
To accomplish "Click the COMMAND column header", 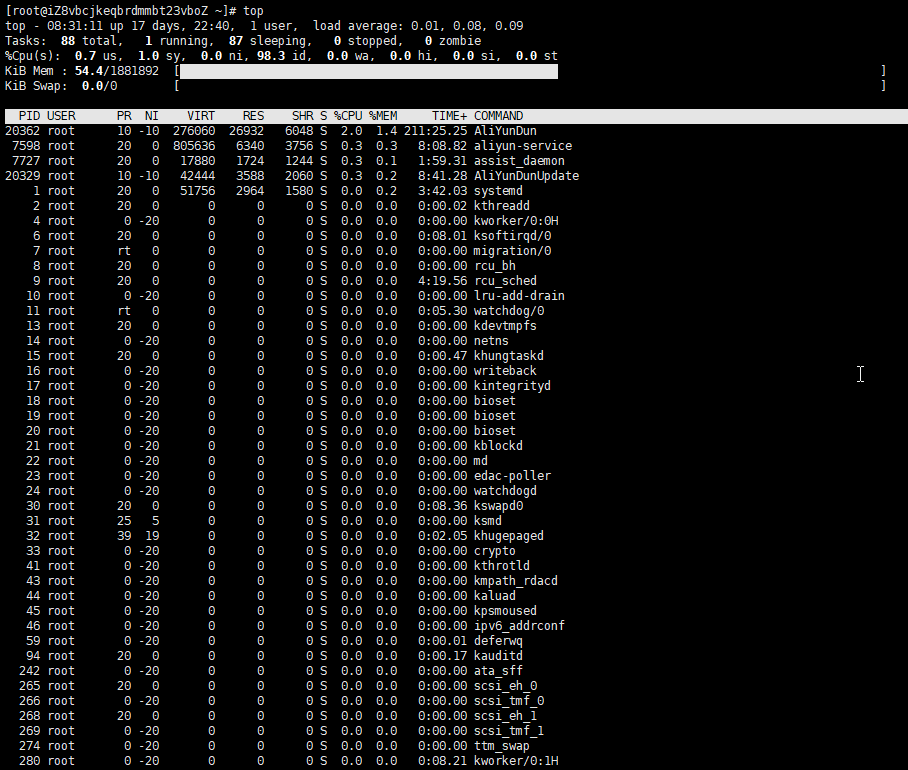I will click(x=498, y=116).
